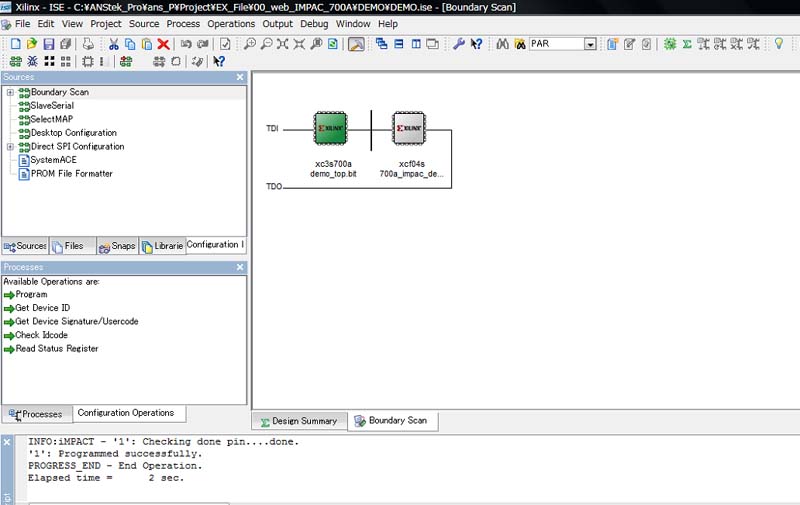Image resolution: width=800 pixels, height=505 pixels.
Task: Click the hammer tool icon in toolbar
Action: pos(356,44)
